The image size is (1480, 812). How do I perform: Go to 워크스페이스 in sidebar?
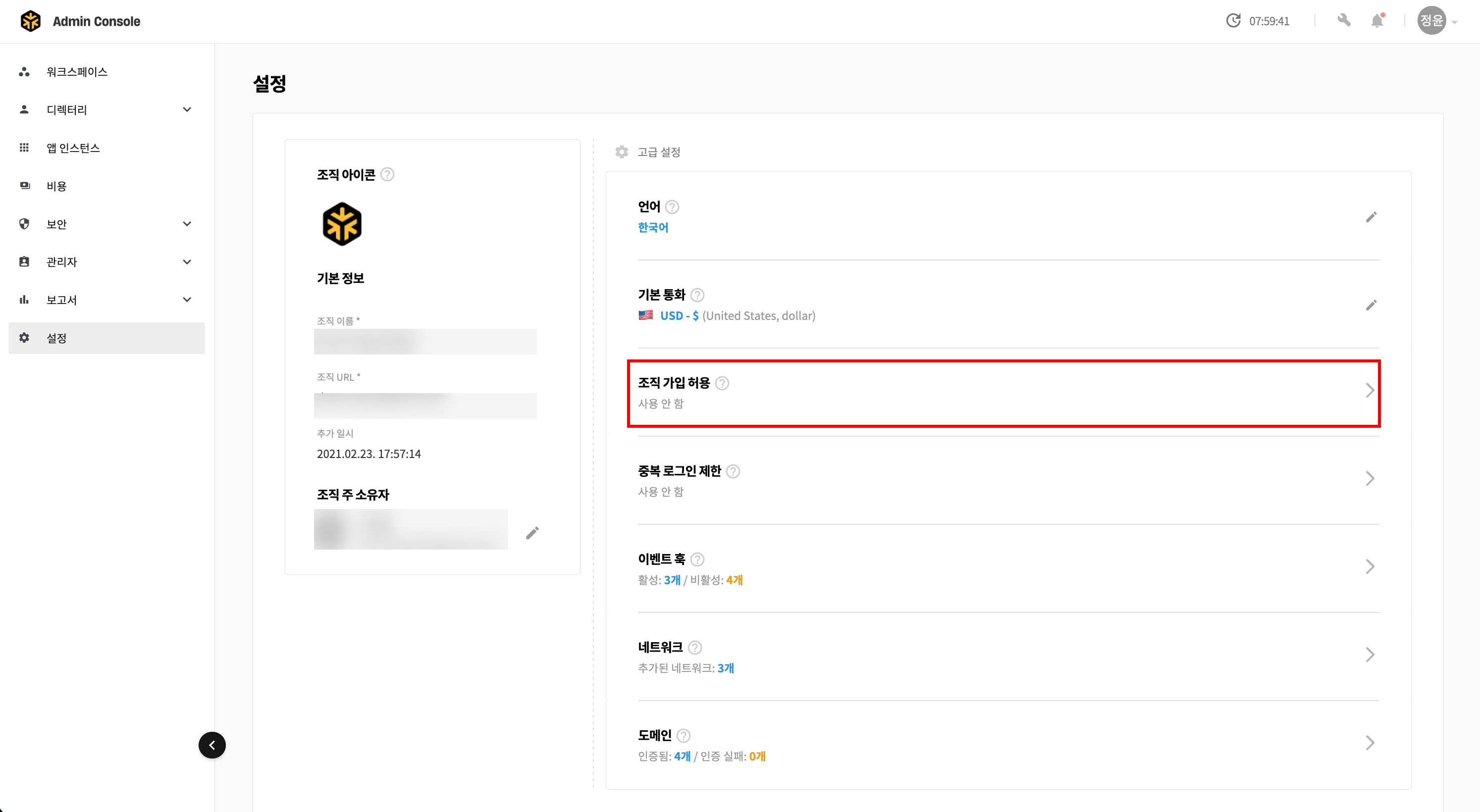pos(77,72)
